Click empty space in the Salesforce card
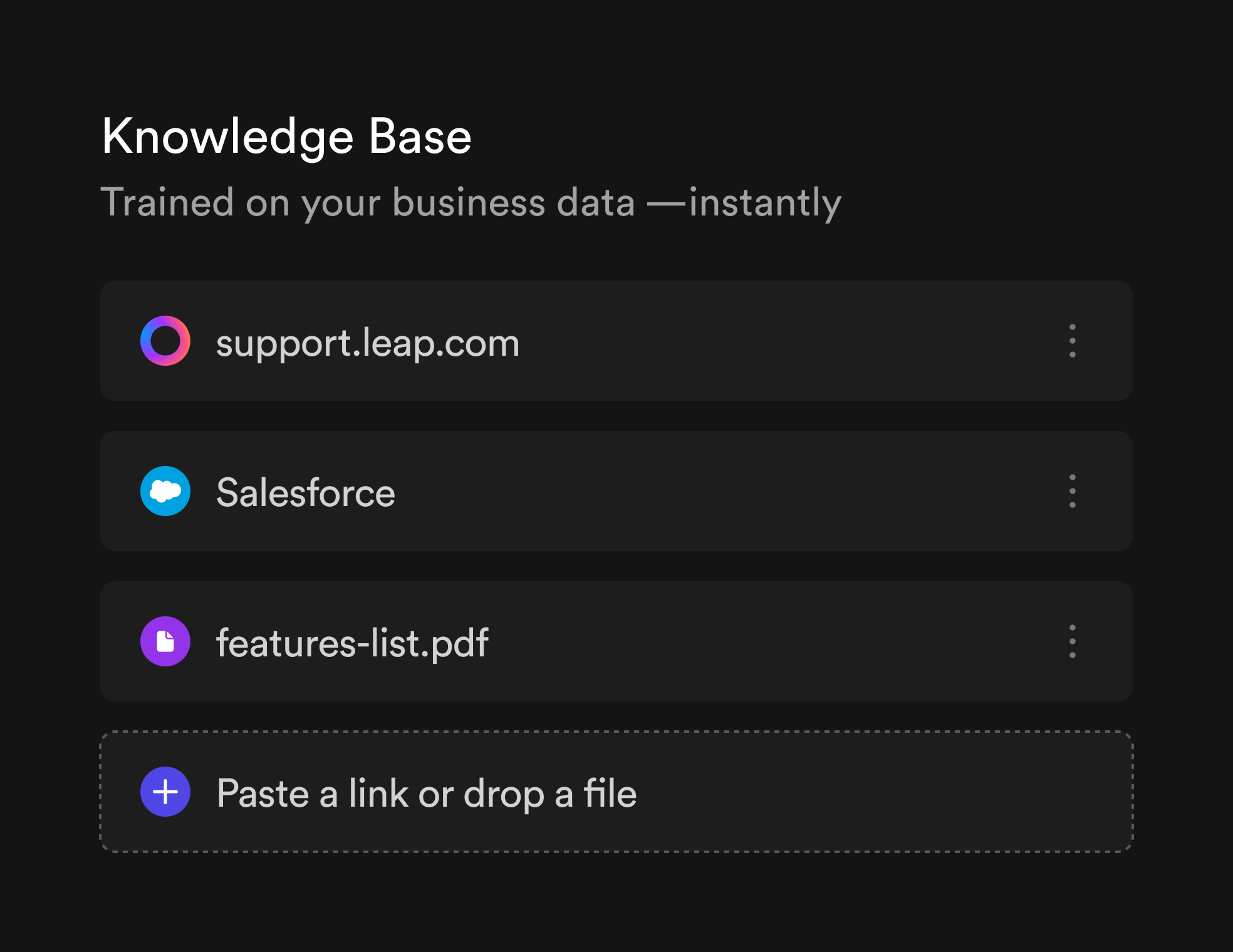1233x952 pixels. coord(721,491)
